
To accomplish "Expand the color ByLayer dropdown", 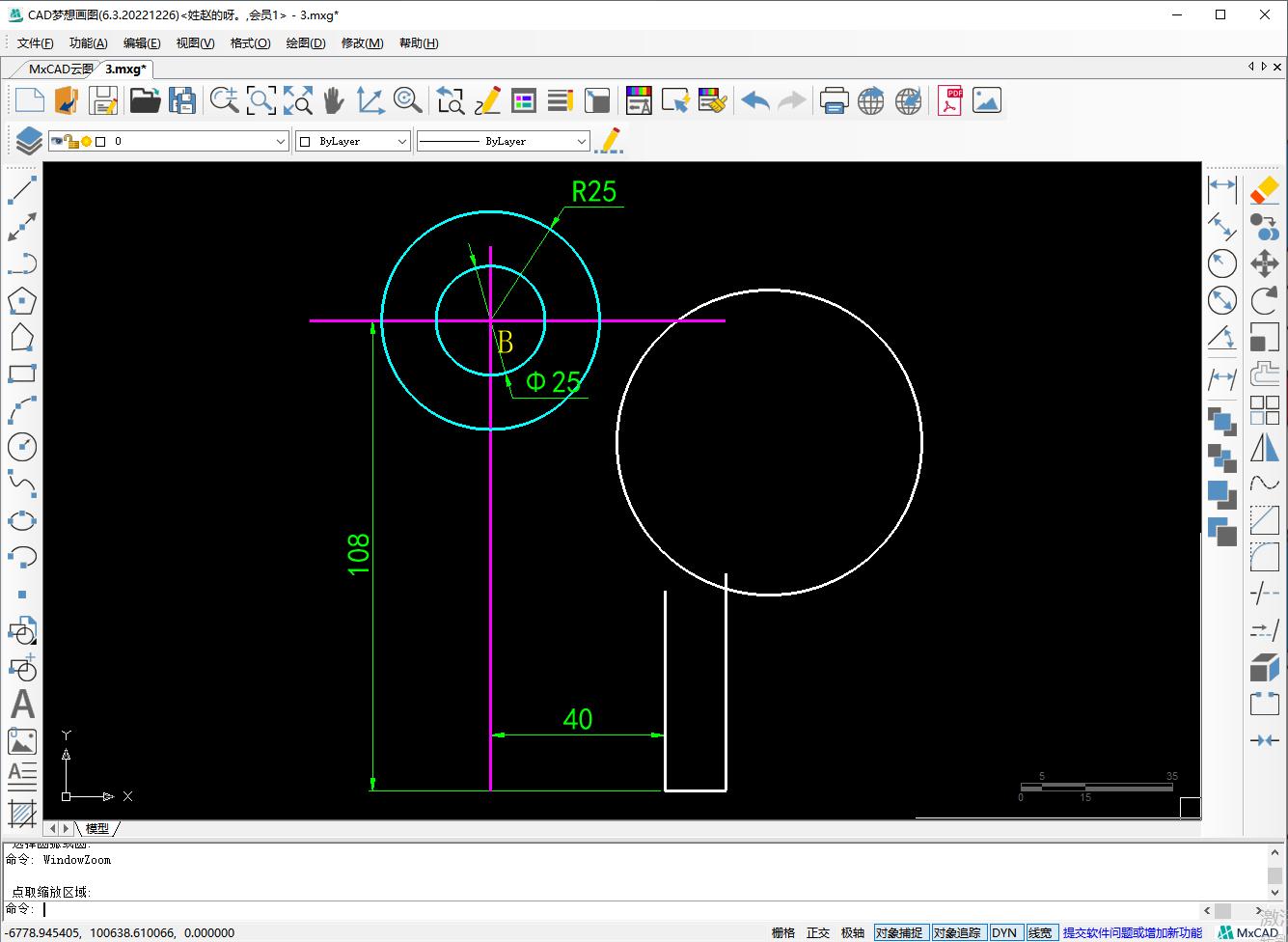I will point(402,141).
